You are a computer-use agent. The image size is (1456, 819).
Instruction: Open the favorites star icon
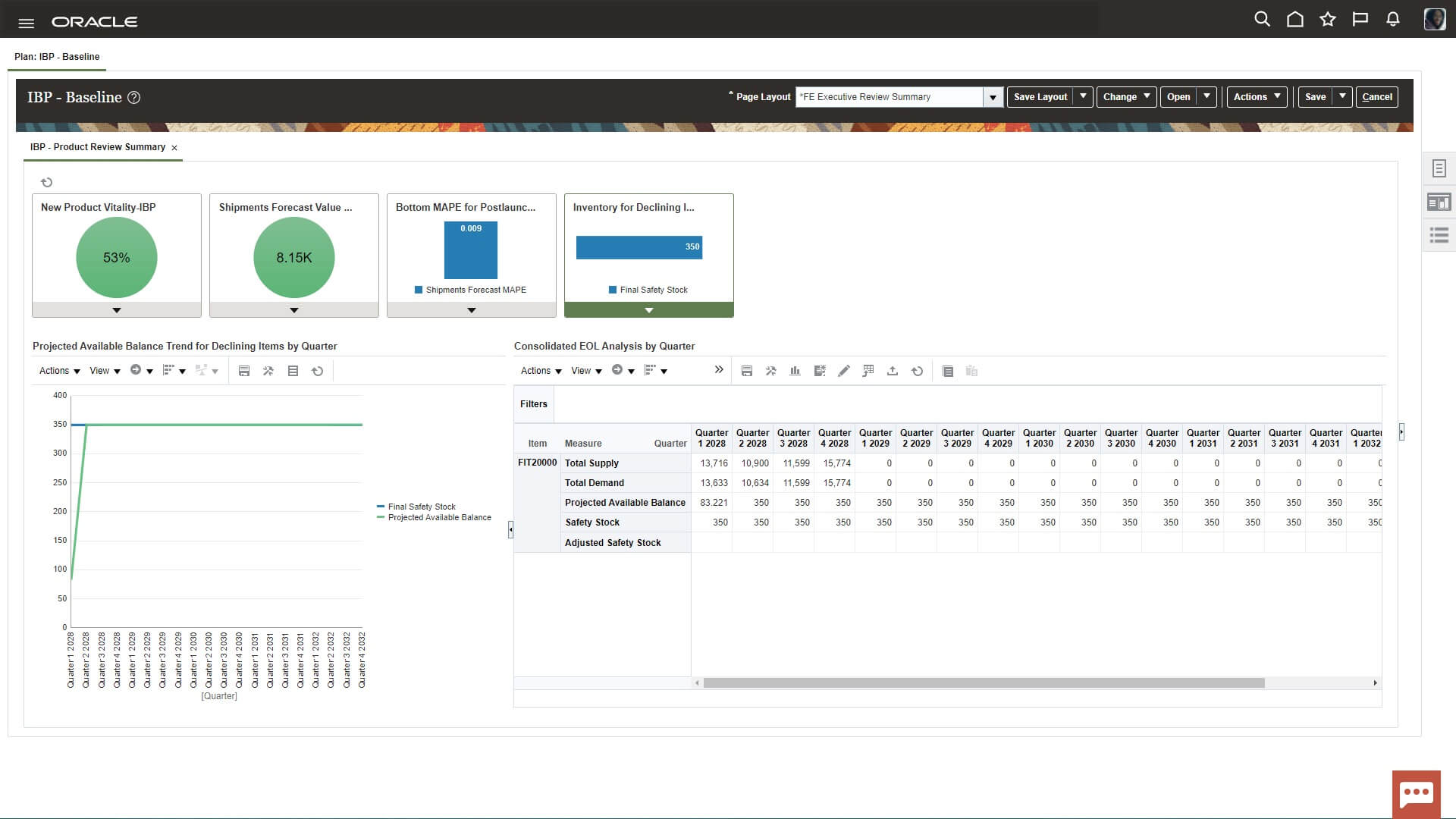pyautogui.click(x=1327, y=20)
